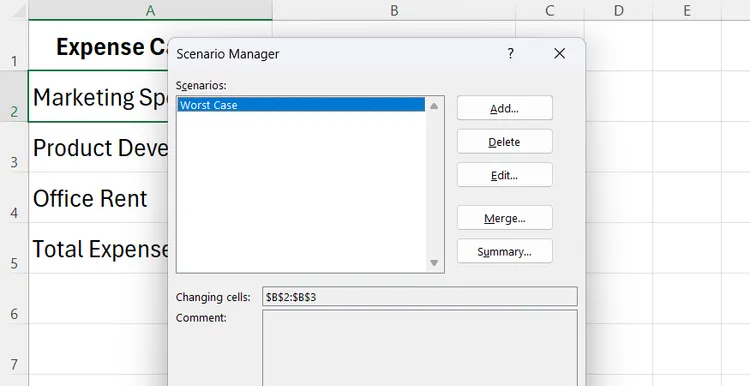This screenshot has width=750, height=386.
Task: Select row 5 header
Action: click(x=14, y=248)
